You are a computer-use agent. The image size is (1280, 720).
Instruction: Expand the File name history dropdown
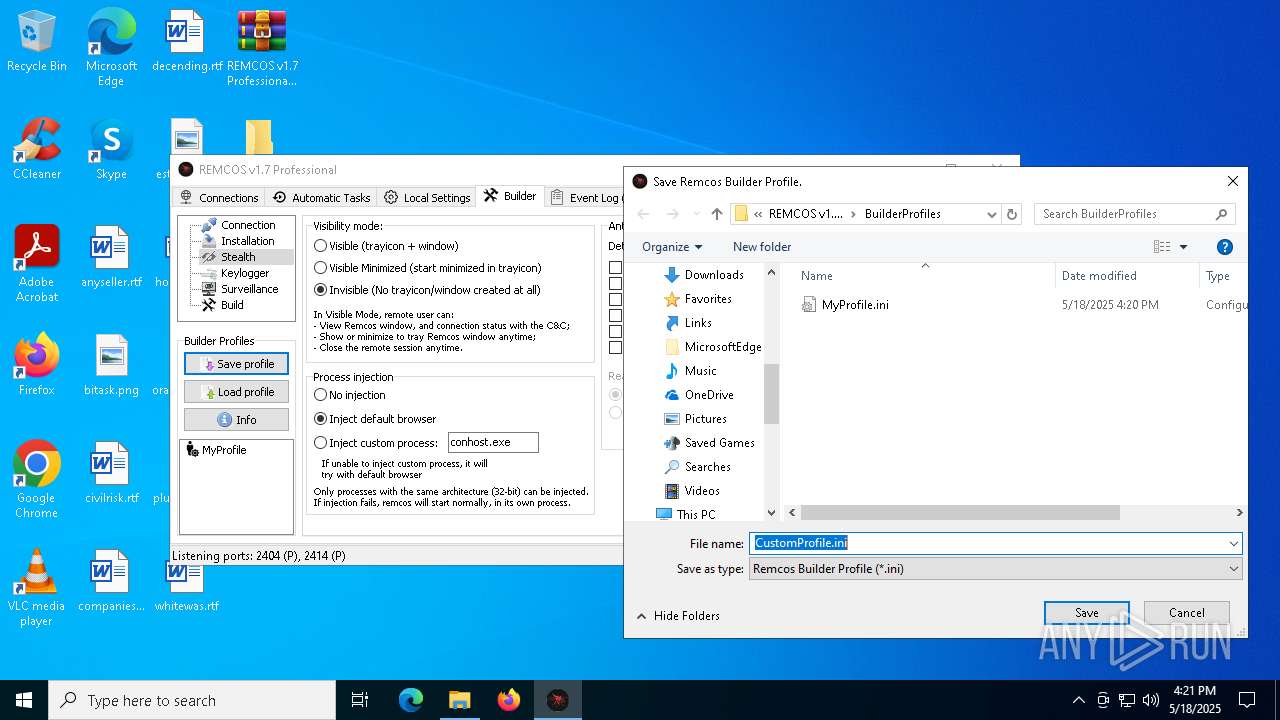(1233, 543)
